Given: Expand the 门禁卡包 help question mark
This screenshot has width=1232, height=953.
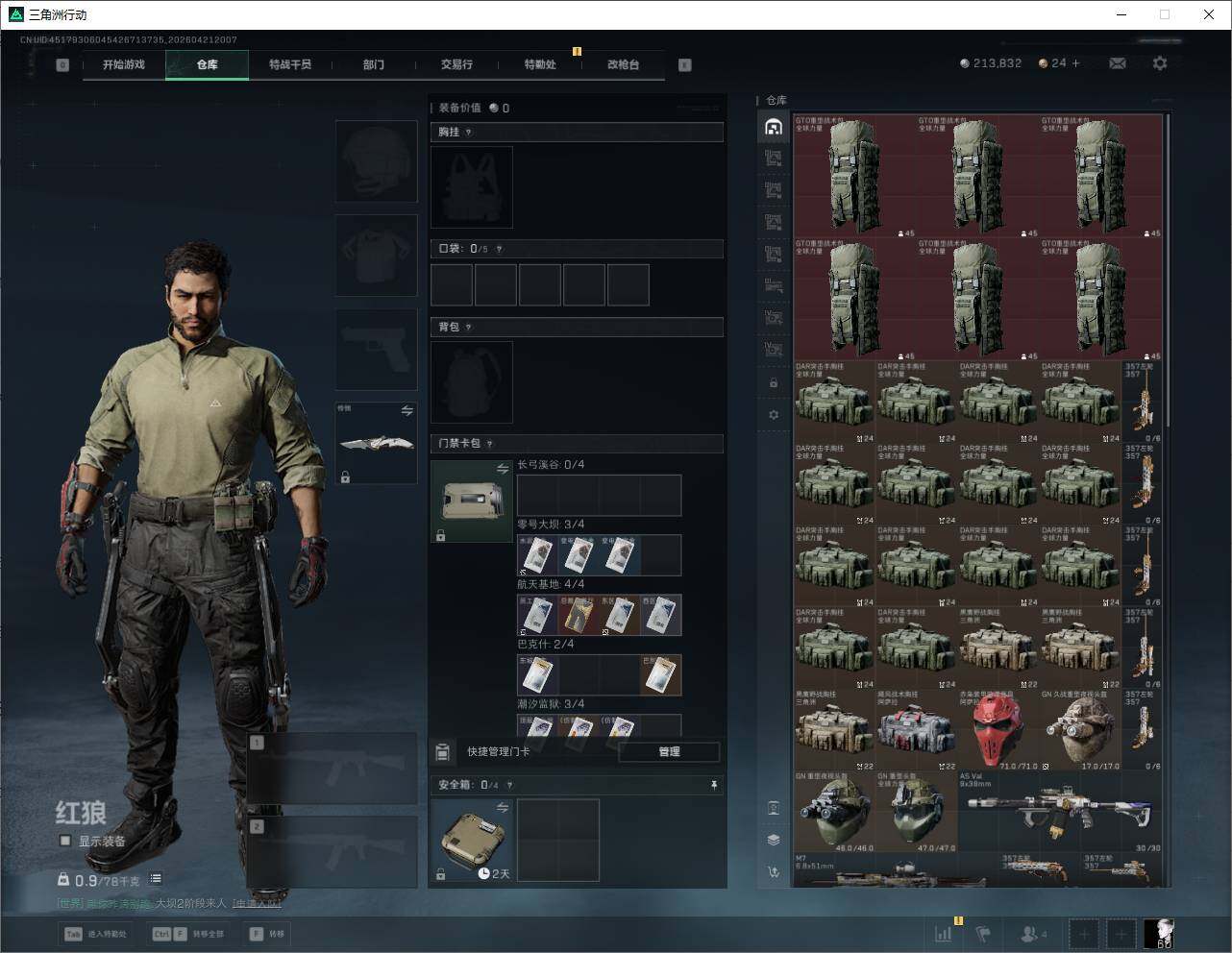Looking at the screenshot, I should coord(490,444).
